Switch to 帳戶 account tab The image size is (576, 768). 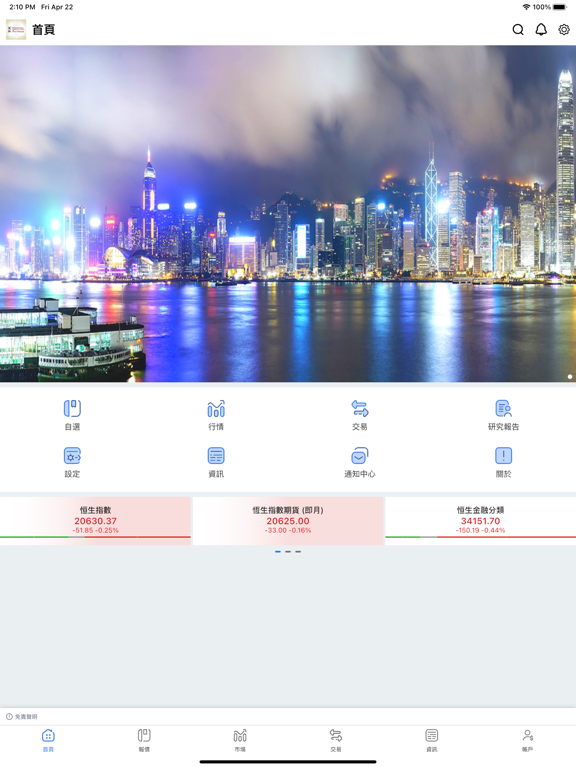coord(528,740)
